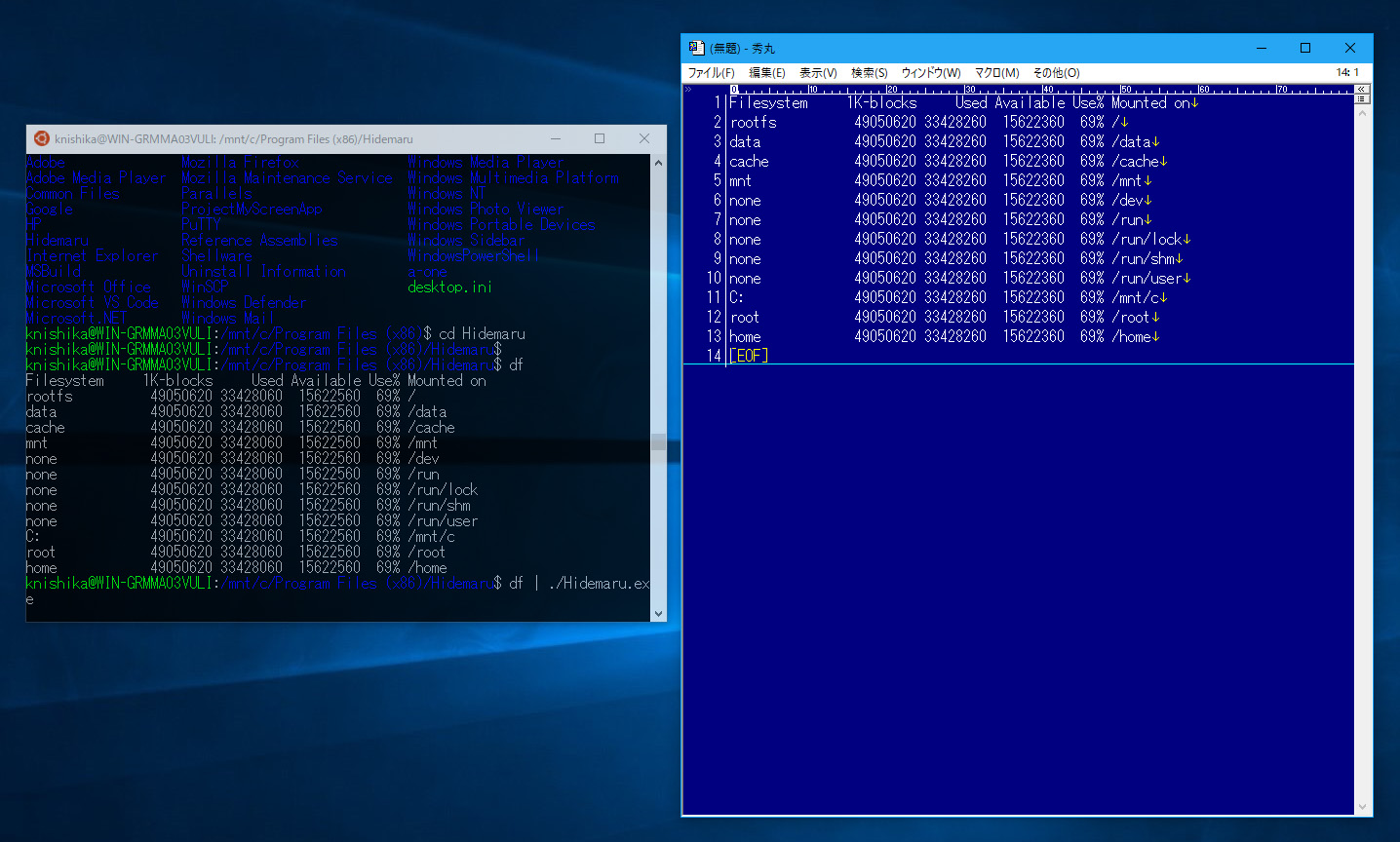Open the マクロ(M) menu
Image resolution: width=1400 pixels, height=842 pixels.
pyautogui.click(x=996, y=73)
